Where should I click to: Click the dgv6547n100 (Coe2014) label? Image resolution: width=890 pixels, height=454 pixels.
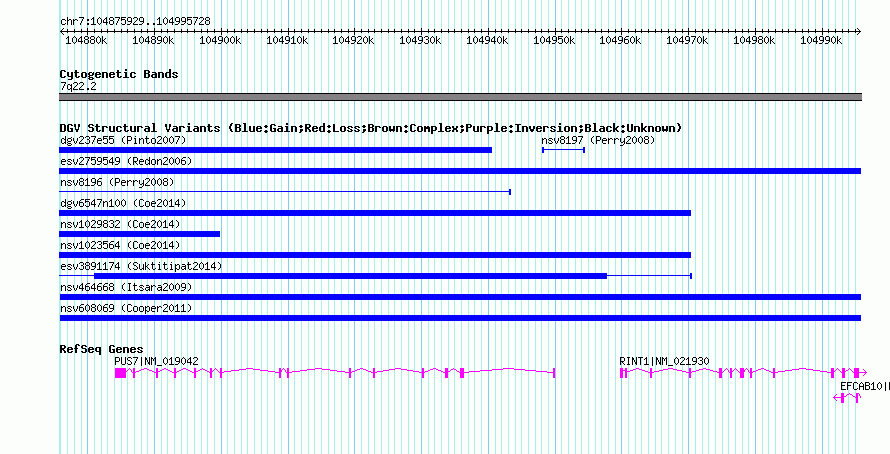(x=123, y=203)
